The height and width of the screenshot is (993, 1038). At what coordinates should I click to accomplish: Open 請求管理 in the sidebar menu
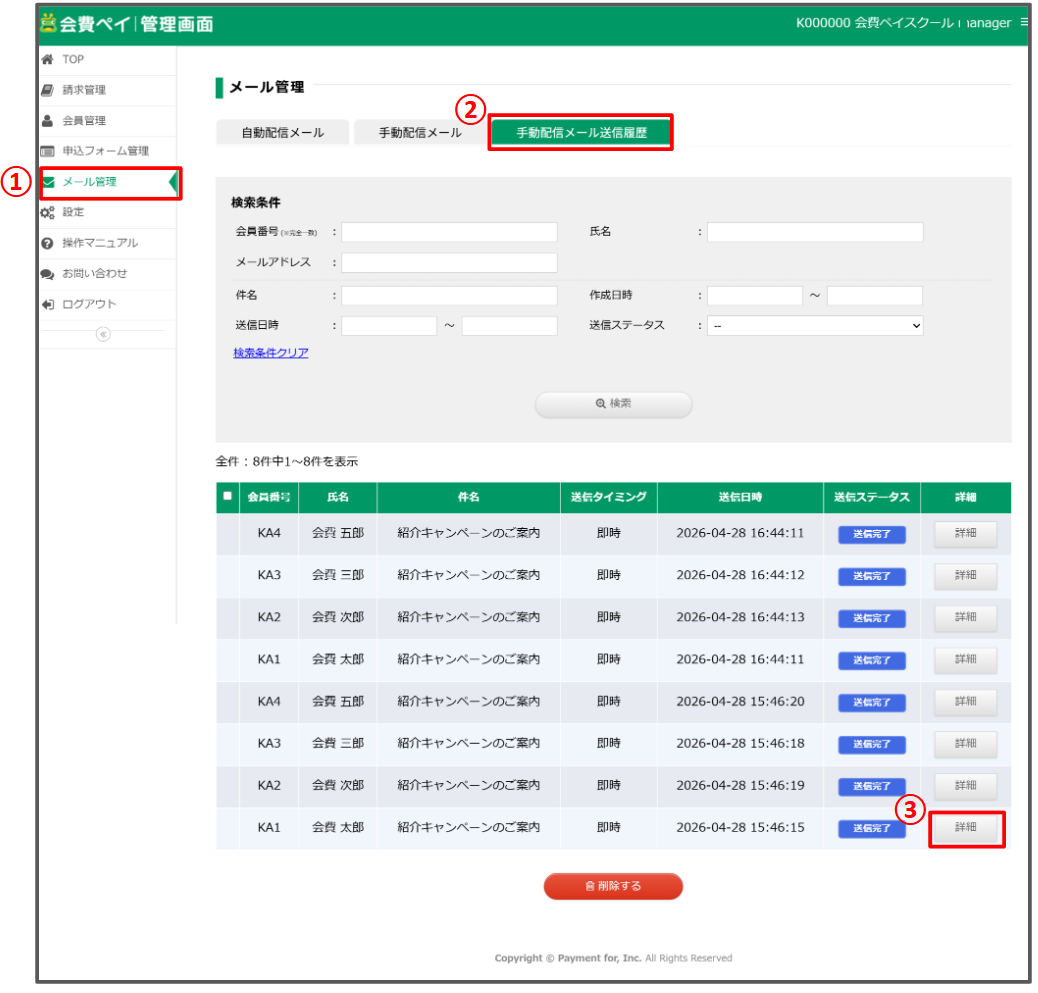click(x=85, y=90)
